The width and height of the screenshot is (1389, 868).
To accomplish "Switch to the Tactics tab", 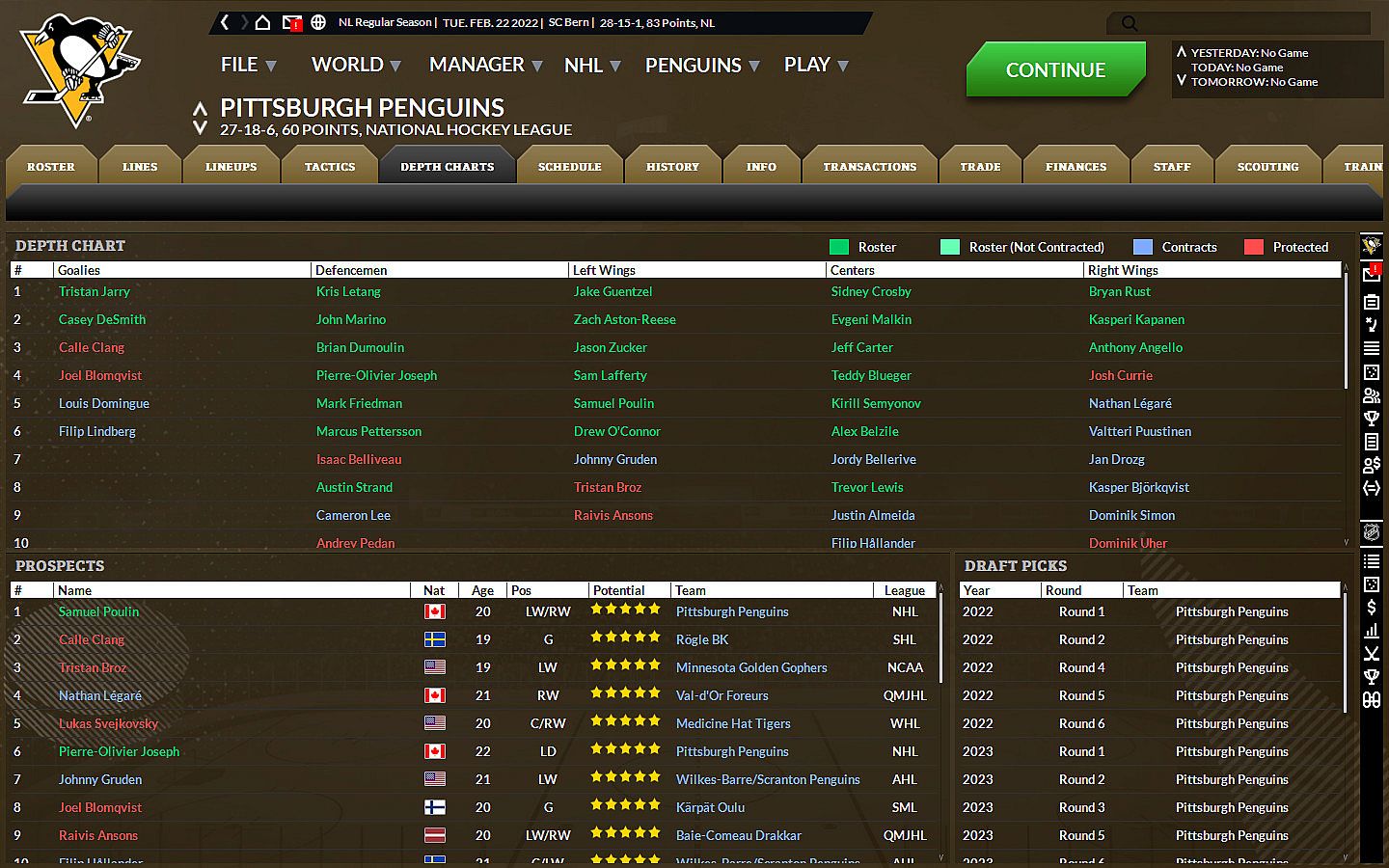I will point(330,166).
